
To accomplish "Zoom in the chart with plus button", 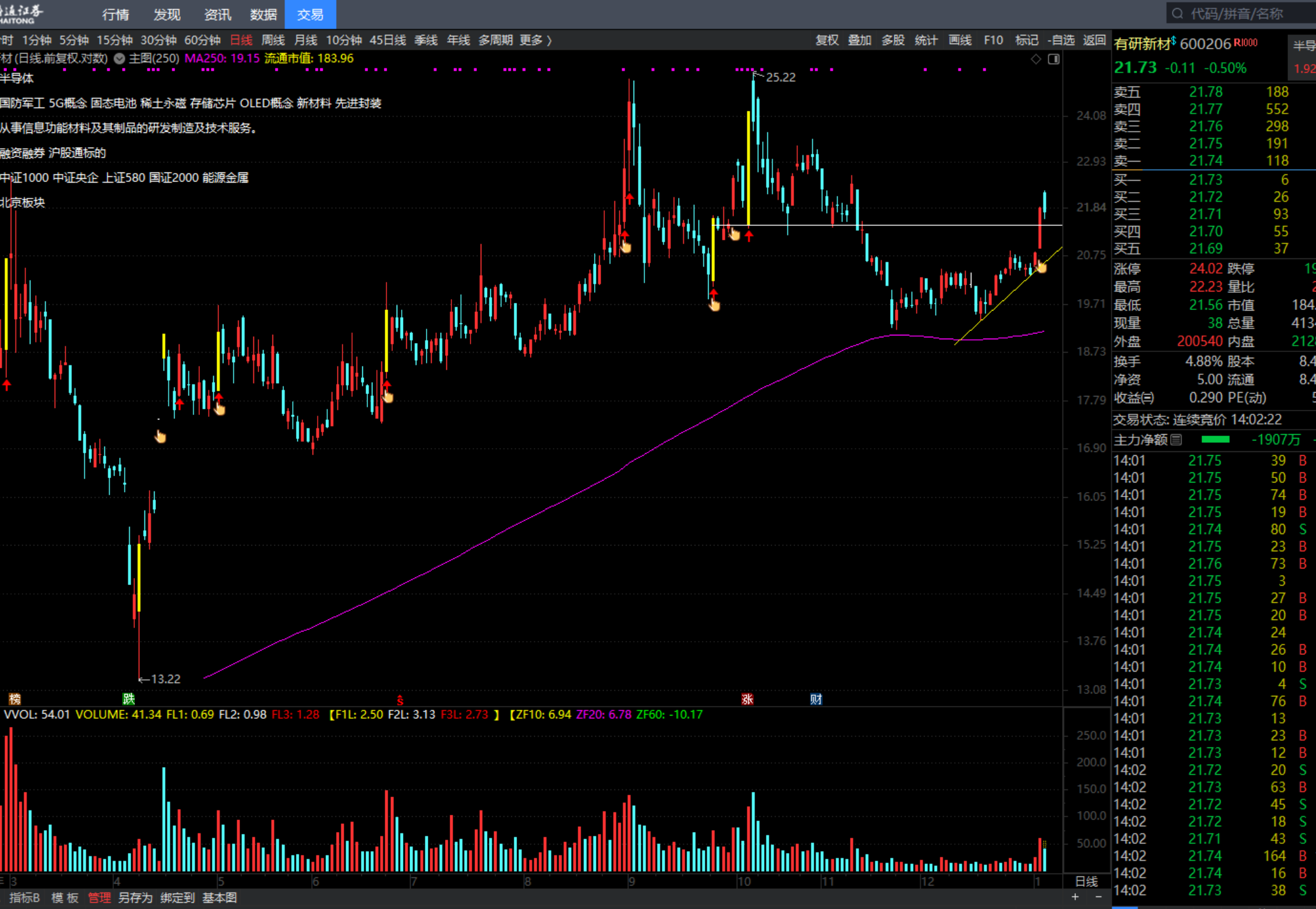I will [1075, 897].
